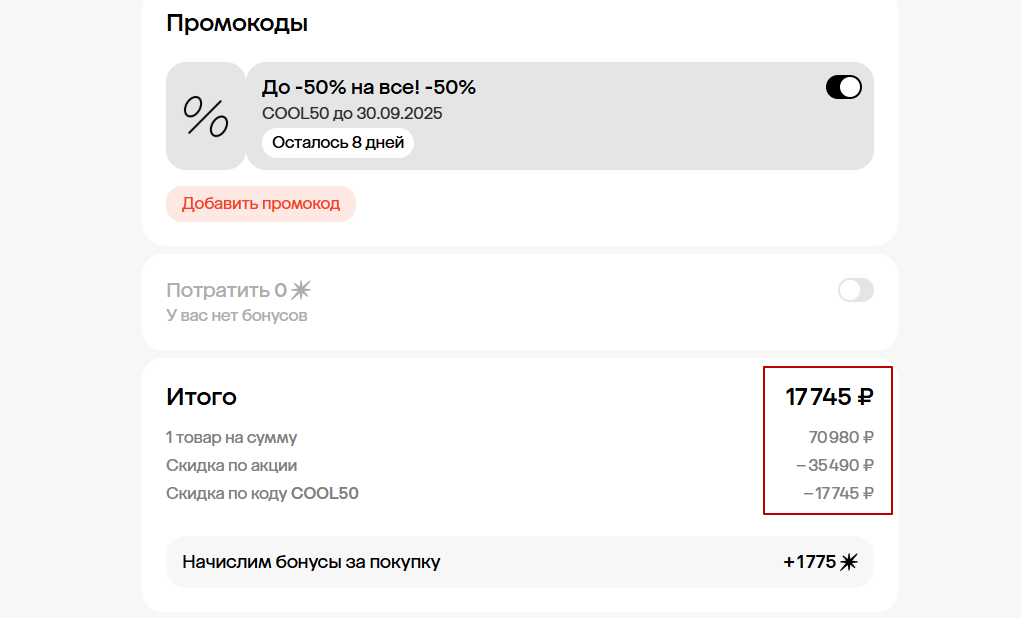Viewport: 1021px width, 618px height.
Task: Click the Скидка по коду COOL50 label
Action: tap(262, 493)
